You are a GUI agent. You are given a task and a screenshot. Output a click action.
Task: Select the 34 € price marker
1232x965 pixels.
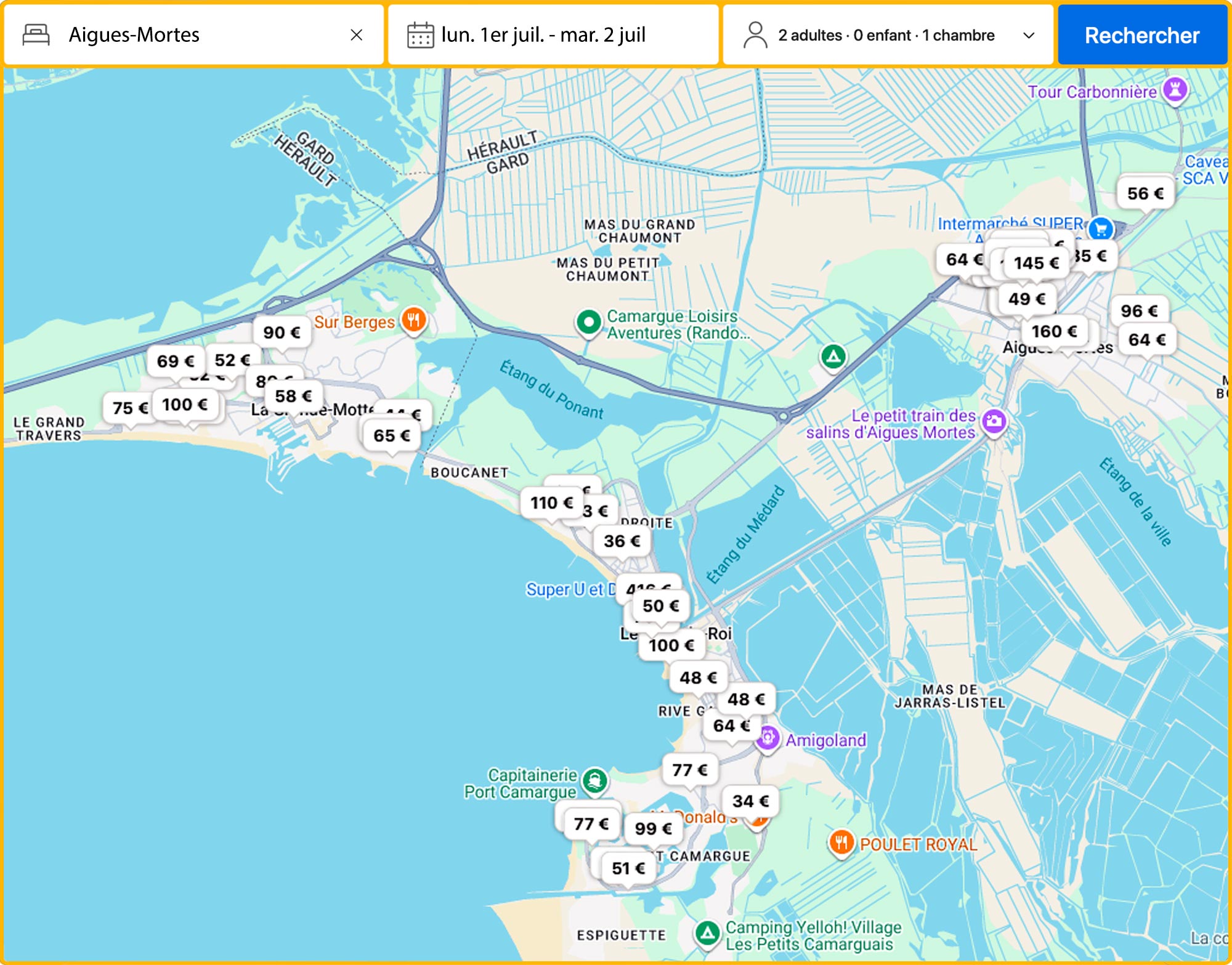750,801
